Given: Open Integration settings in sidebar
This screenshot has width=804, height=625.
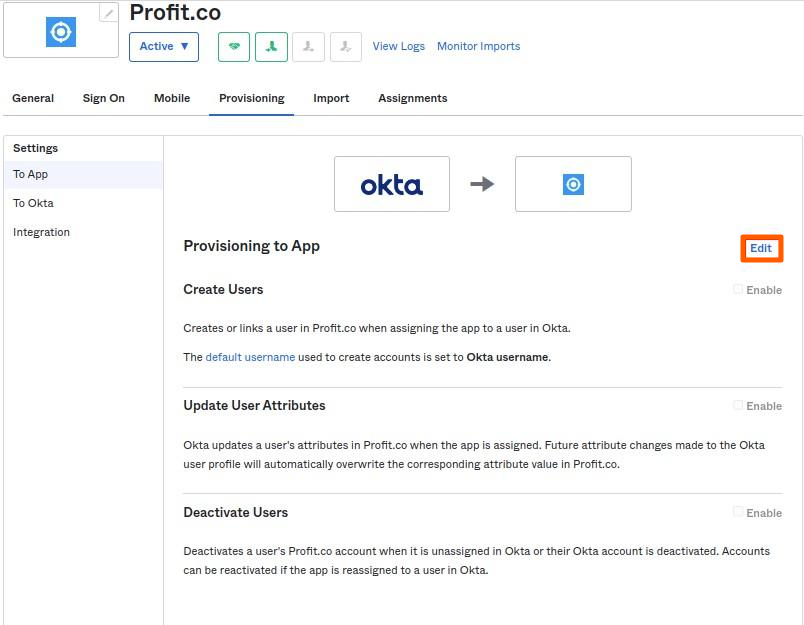Looking at the screenshot, I should (41, 232).
